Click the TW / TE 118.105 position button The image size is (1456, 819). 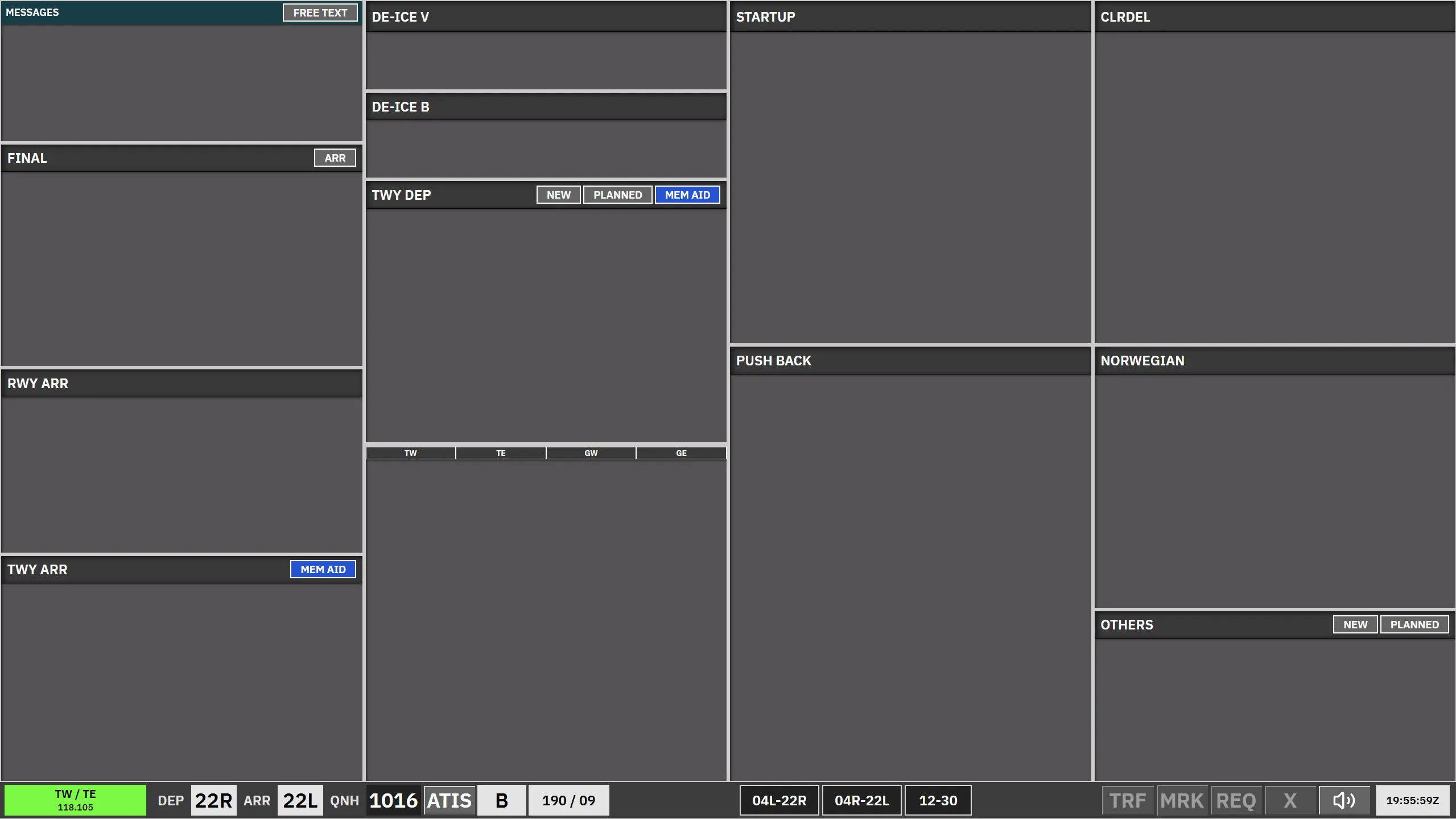click(x=75, y=800)
